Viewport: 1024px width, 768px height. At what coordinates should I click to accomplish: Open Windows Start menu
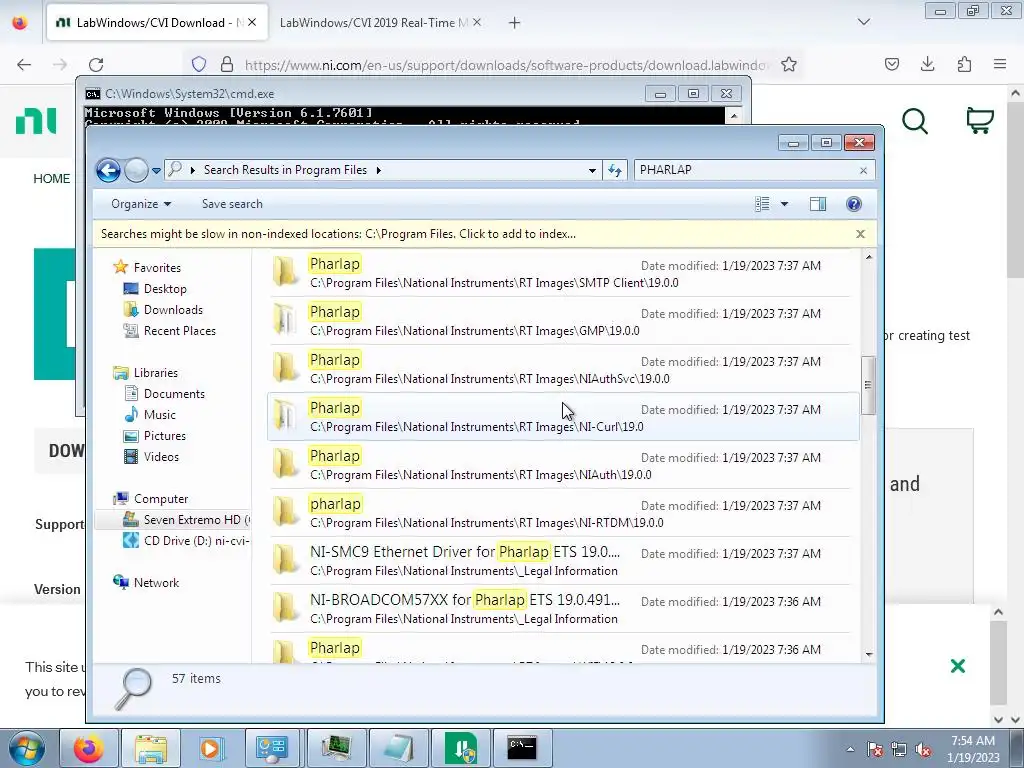pyautogui.click(x=25, y=748)
